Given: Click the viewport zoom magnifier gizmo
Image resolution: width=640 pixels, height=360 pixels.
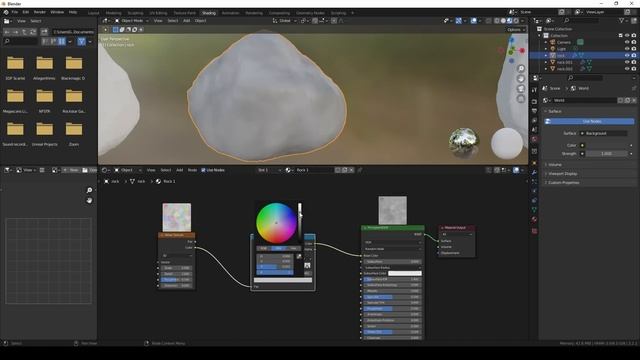Looking at the screenshot, I should pos(521,68).
